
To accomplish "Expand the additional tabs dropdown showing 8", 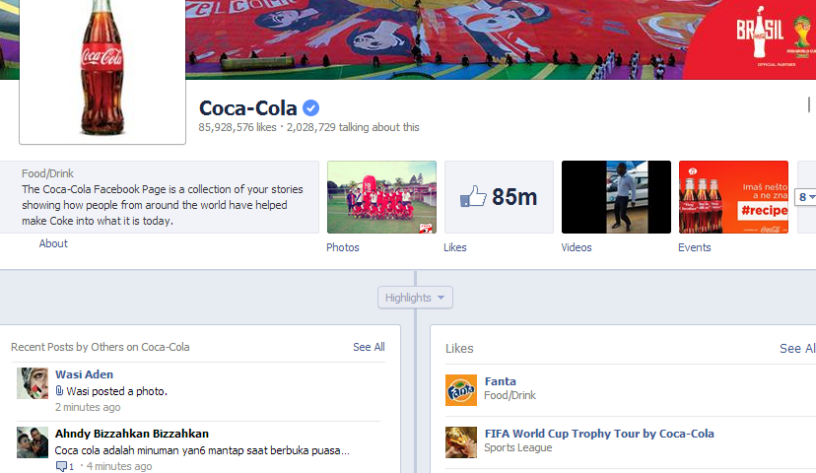I will click(x=806, y=197).
